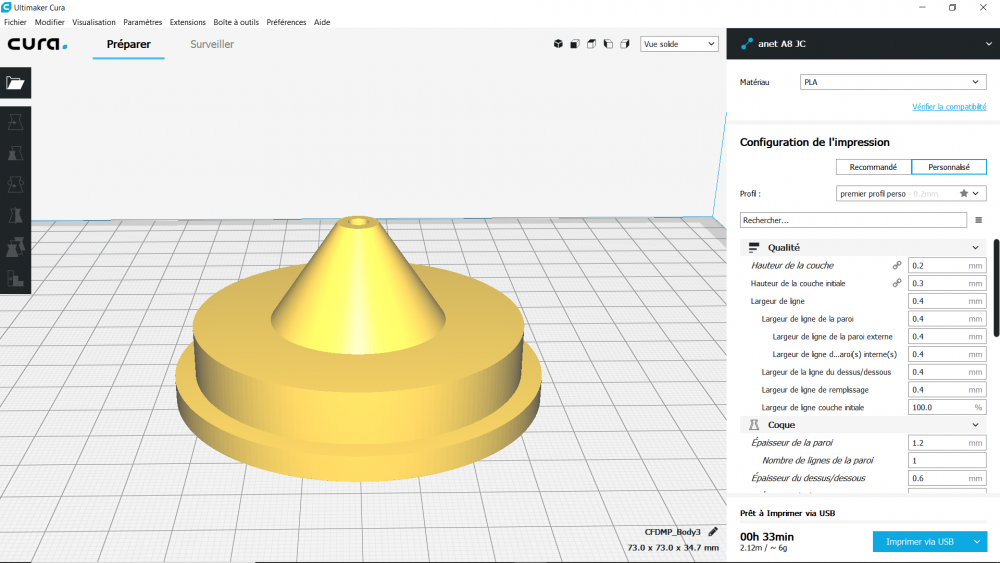Switch camera to 3D isometric view cube
The image size is (1000, 563).
558,44
